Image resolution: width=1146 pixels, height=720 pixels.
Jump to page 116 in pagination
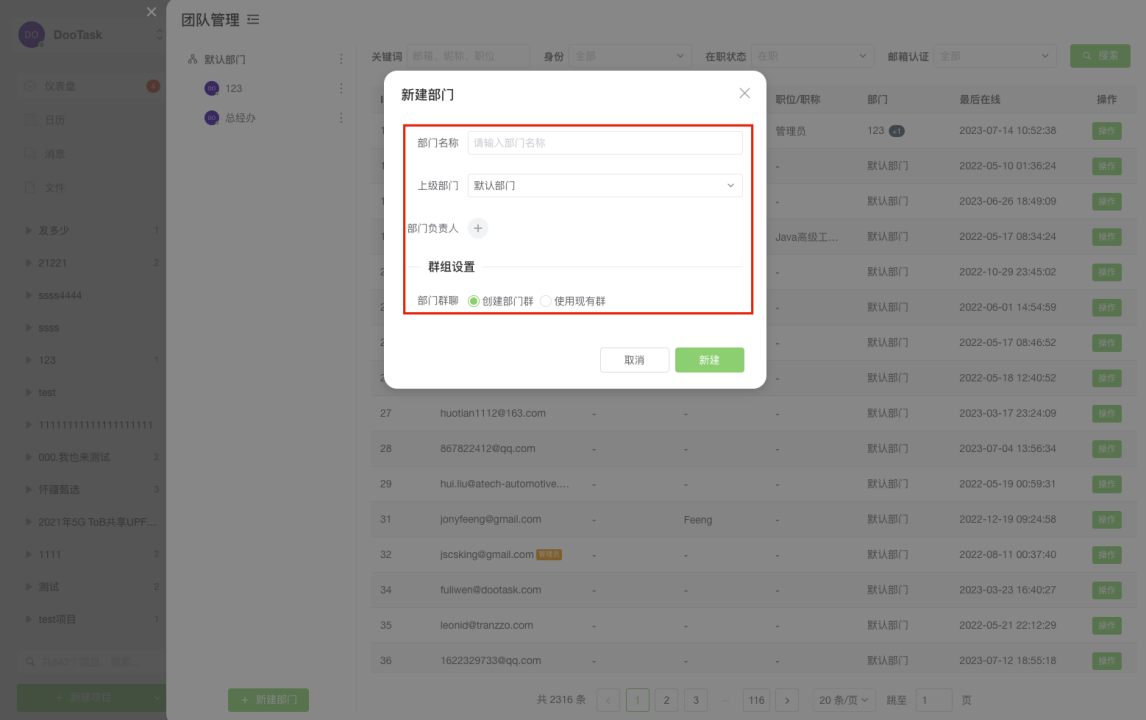756,700
